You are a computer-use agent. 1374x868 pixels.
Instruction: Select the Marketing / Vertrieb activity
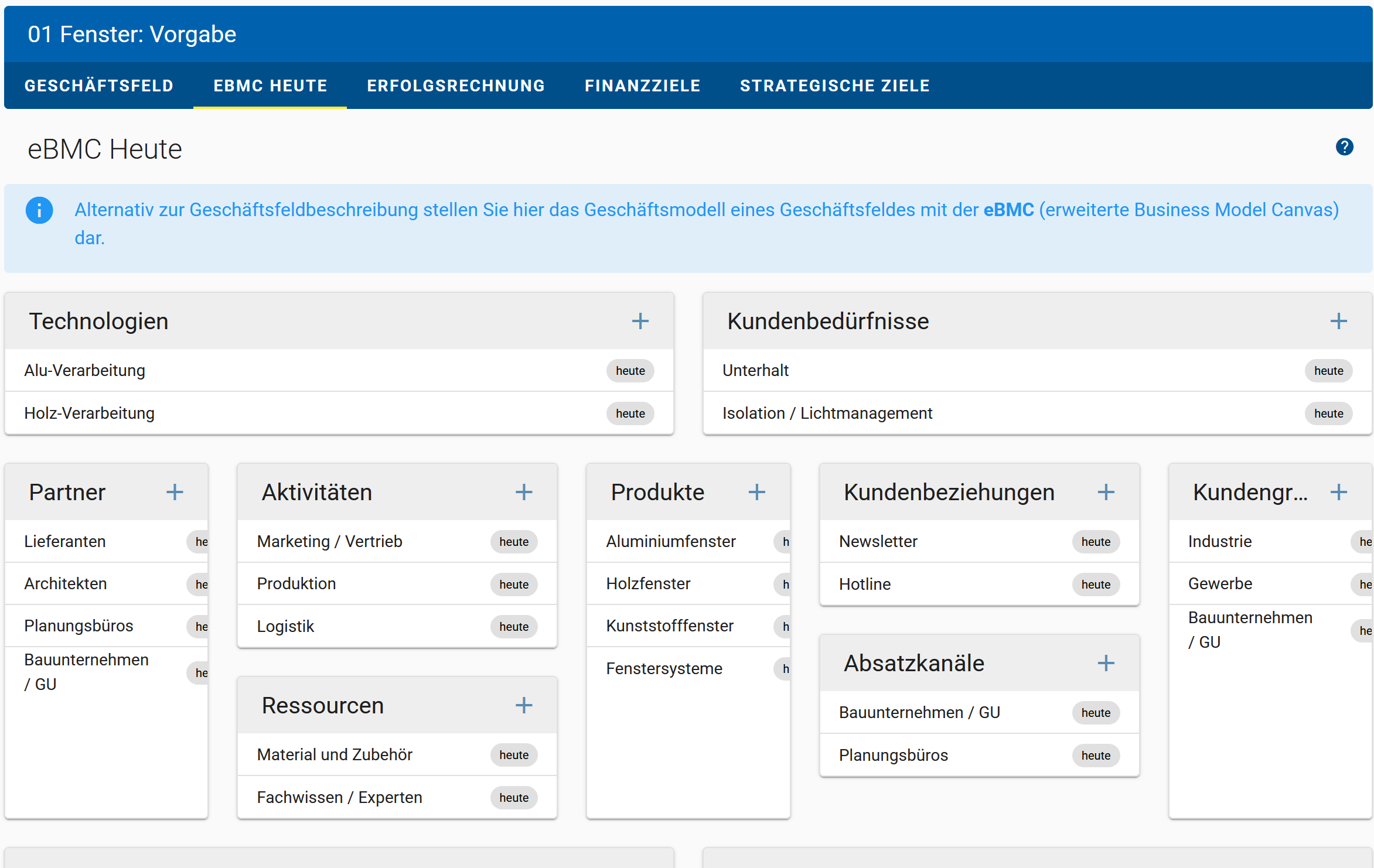[x=397, y=542]
